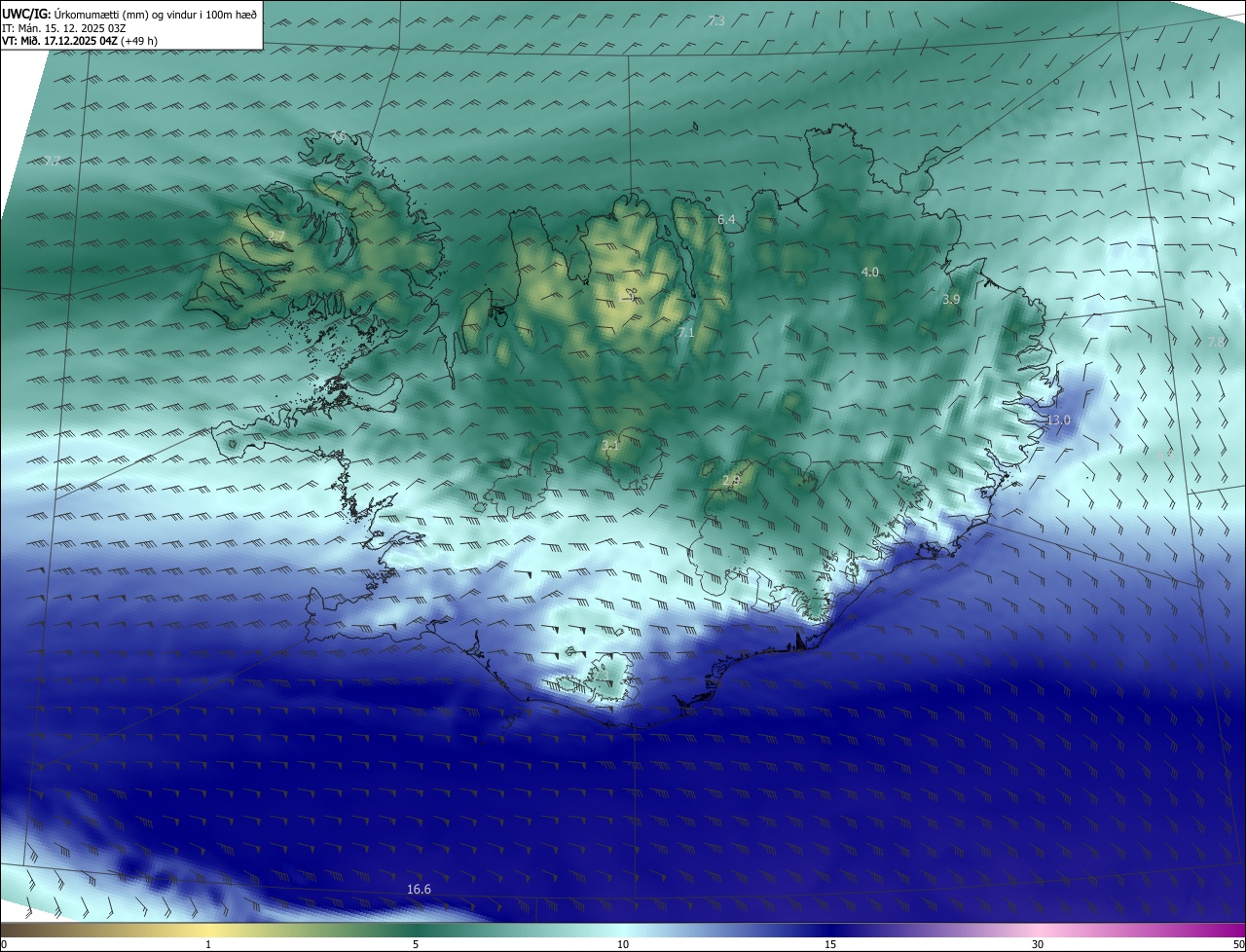This screenshot has width=1246, height=952.
Task: Click the 15 tick on color scale
Action: 830,944
